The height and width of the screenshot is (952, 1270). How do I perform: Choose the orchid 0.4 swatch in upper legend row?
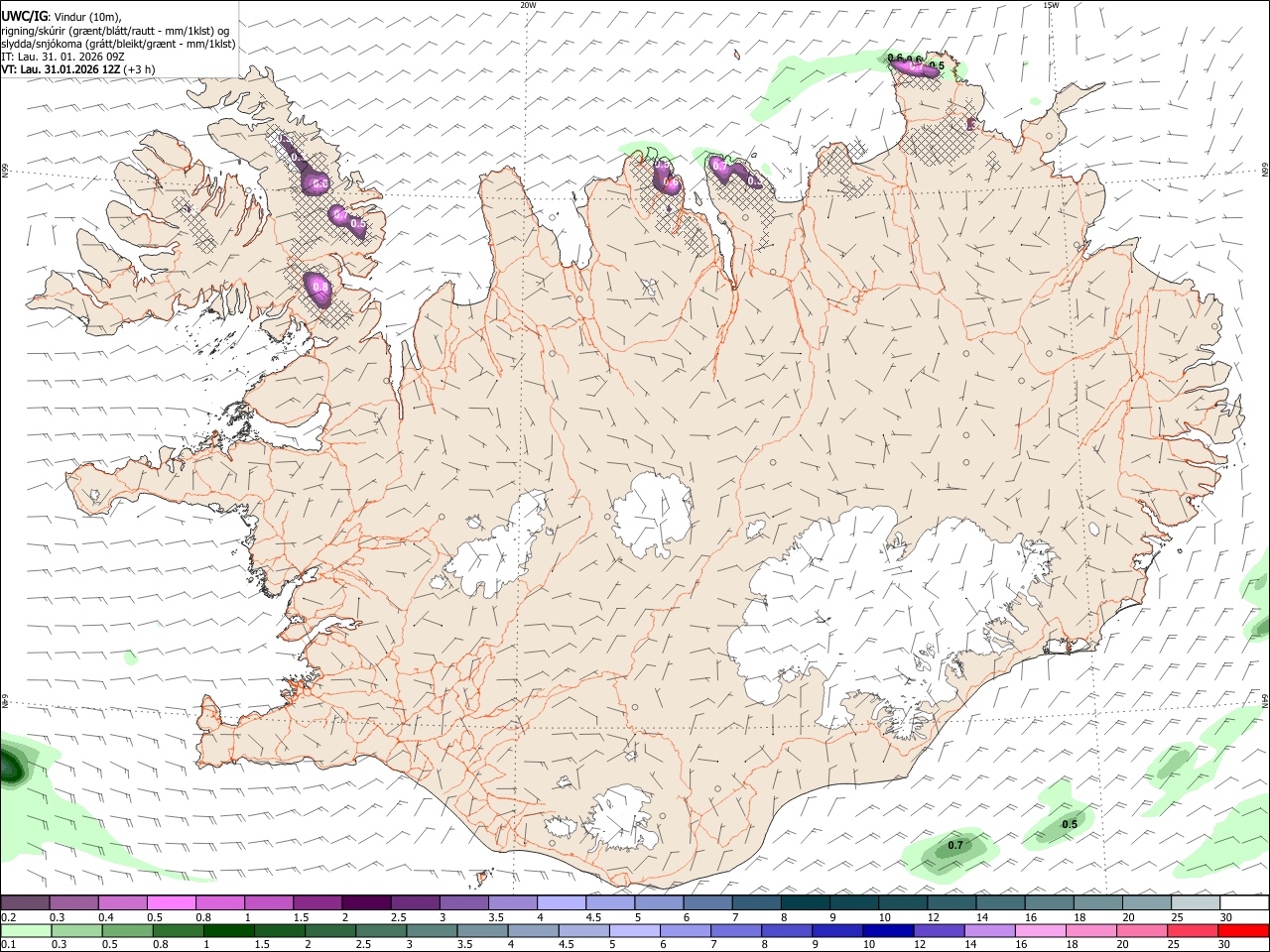pos(122,902)
